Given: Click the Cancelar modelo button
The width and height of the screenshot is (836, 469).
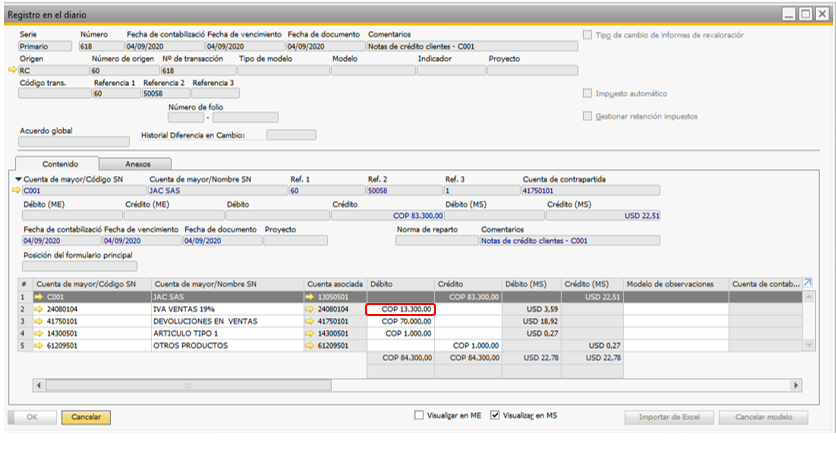Looking at the screenshot, I should coord(763,416).
